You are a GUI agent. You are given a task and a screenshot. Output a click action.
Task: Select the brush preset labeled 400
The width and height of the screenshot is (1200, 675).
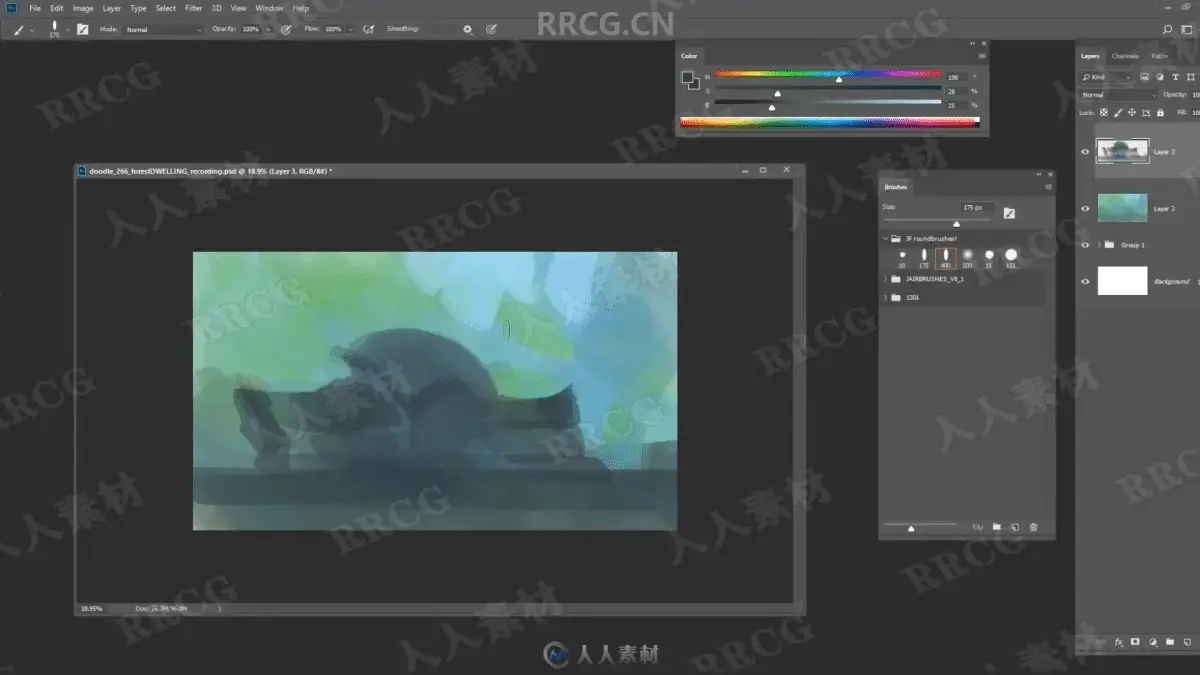(945, 258)
